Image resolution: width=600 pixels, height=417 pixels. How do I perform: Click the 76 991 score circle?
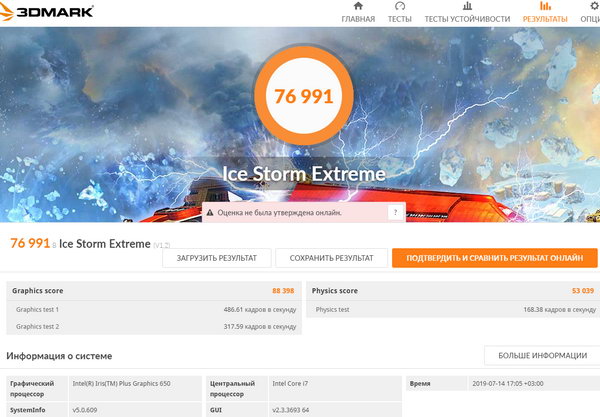[x=304, y=96]
